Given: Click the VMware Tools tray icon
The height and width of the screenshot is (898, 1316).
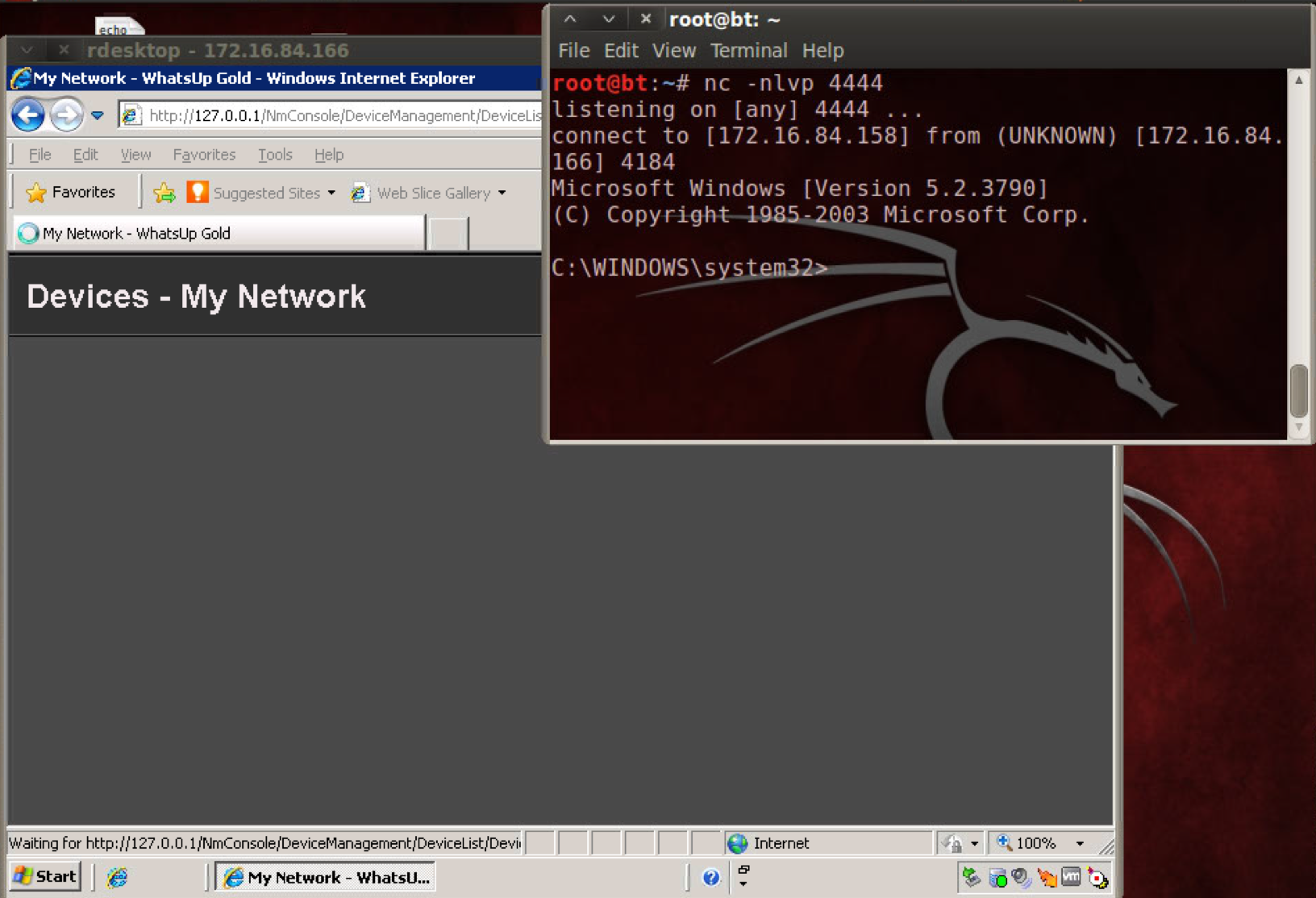Looking at the screenshot, I should (x=1071, y=877).
